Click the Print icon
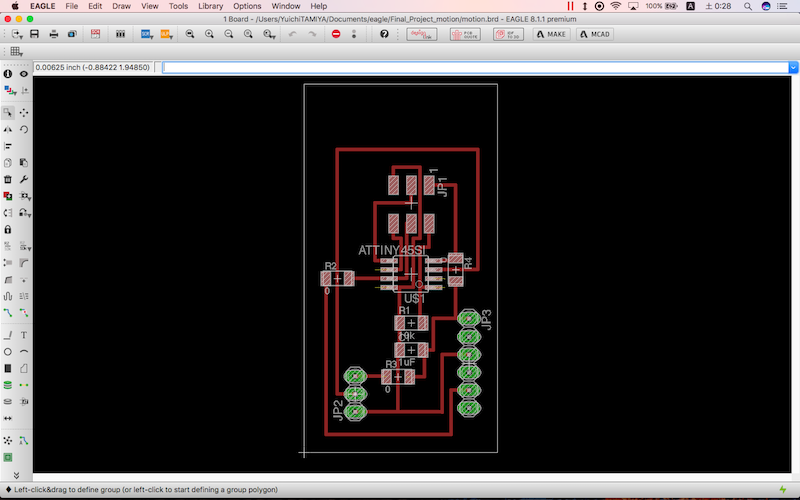Screen dimensions: 800x500 coord(54,34)
